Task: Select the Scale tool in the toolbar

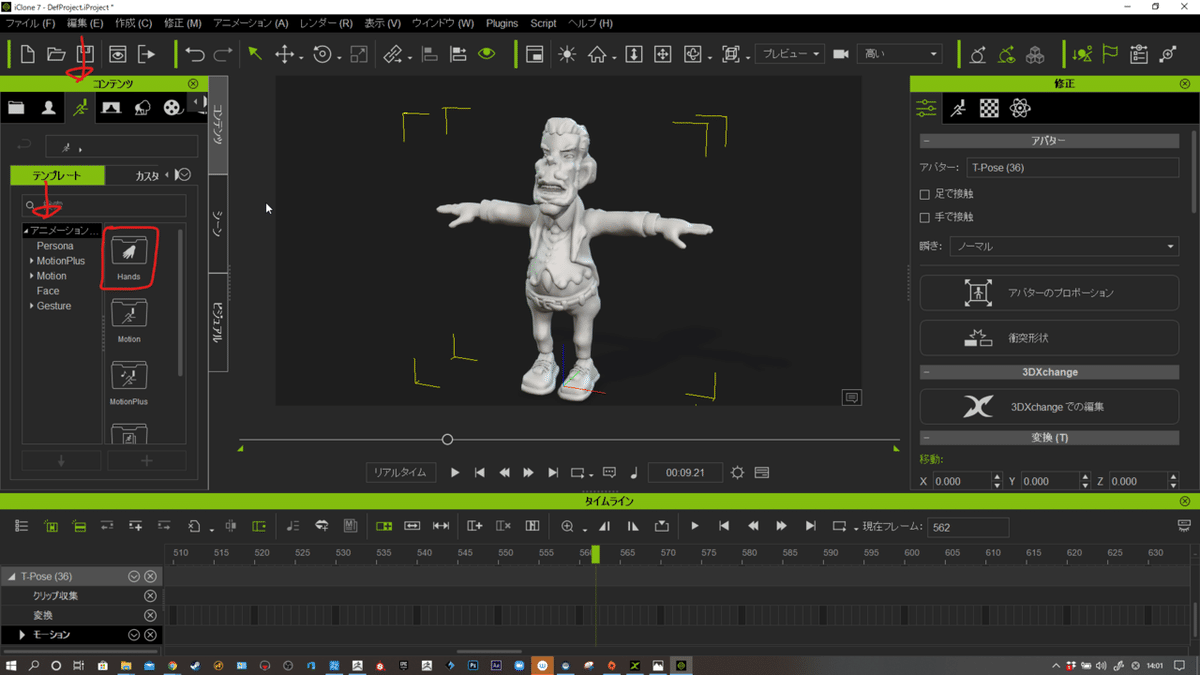Action: tap(358, 54)
